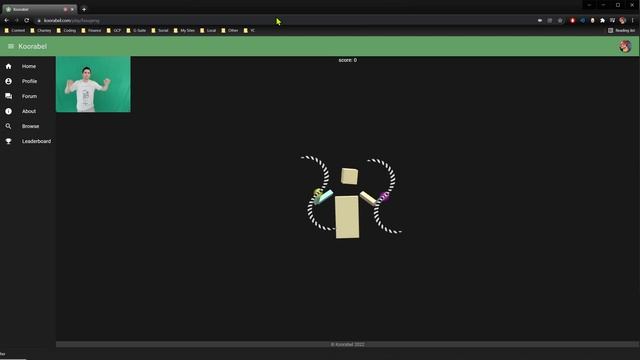
Task: Open the GCP bookmarks folder
Action: click(x=114, y=31)
